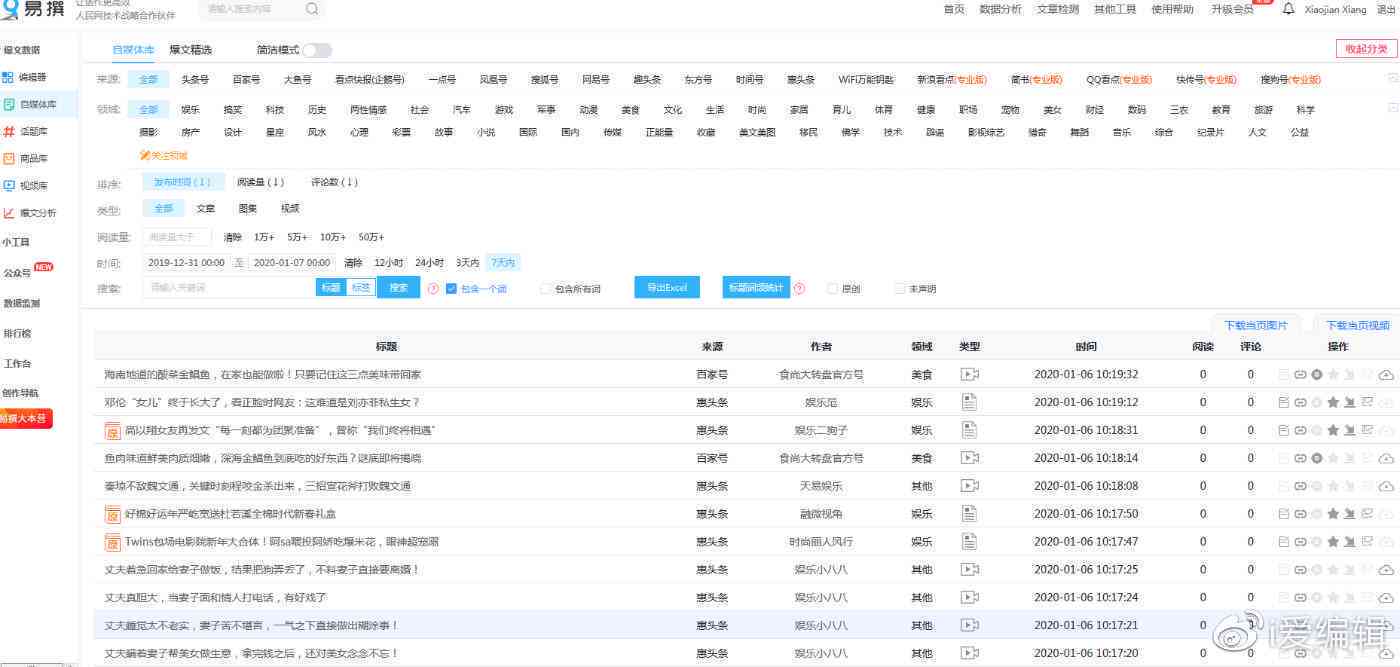The height and width of the screenshot is (667, 1400).
Task: Click 下载当页视频 link
Action: pos(1357,325)
